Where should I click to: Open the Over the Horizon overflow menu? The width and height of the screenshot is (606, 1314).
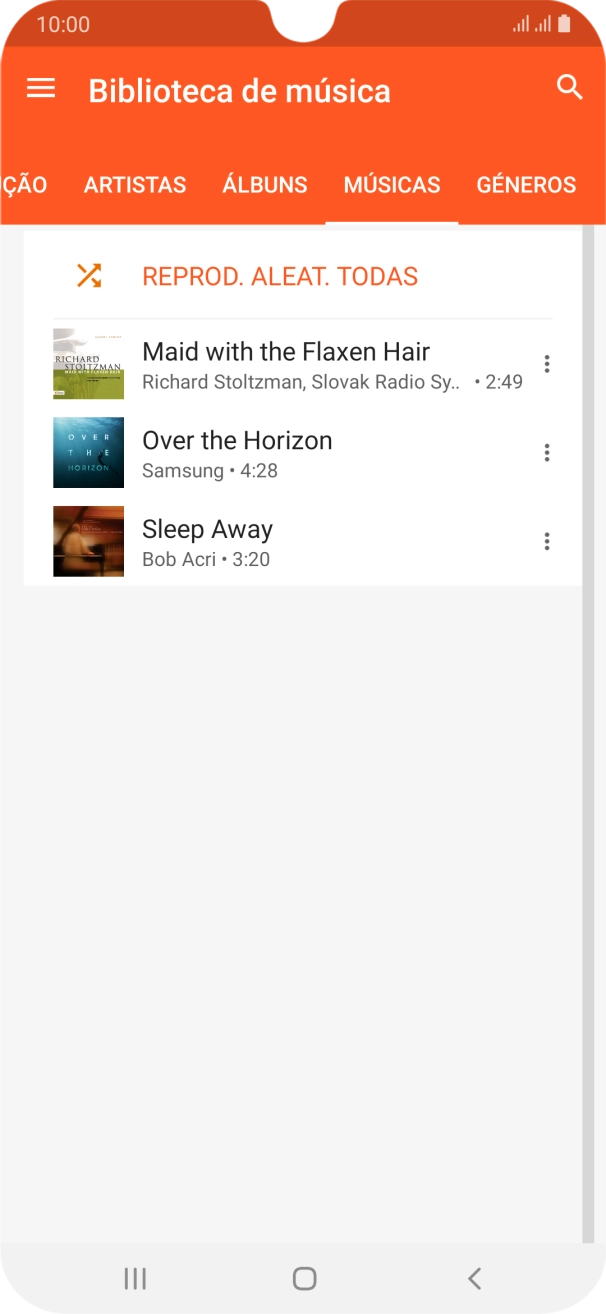(x=546, y=453)
